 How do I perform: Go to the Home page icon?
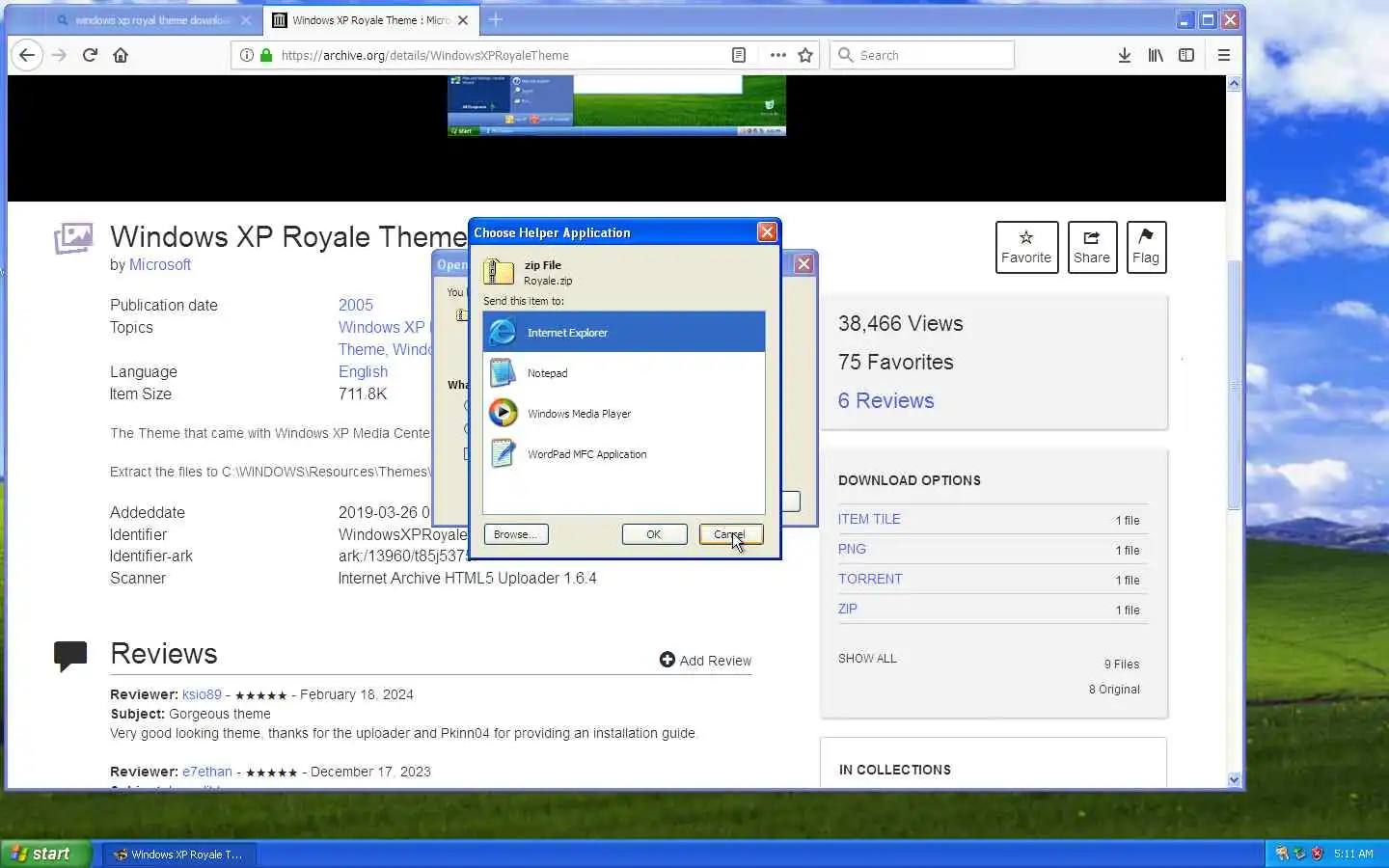pos(121,55)
